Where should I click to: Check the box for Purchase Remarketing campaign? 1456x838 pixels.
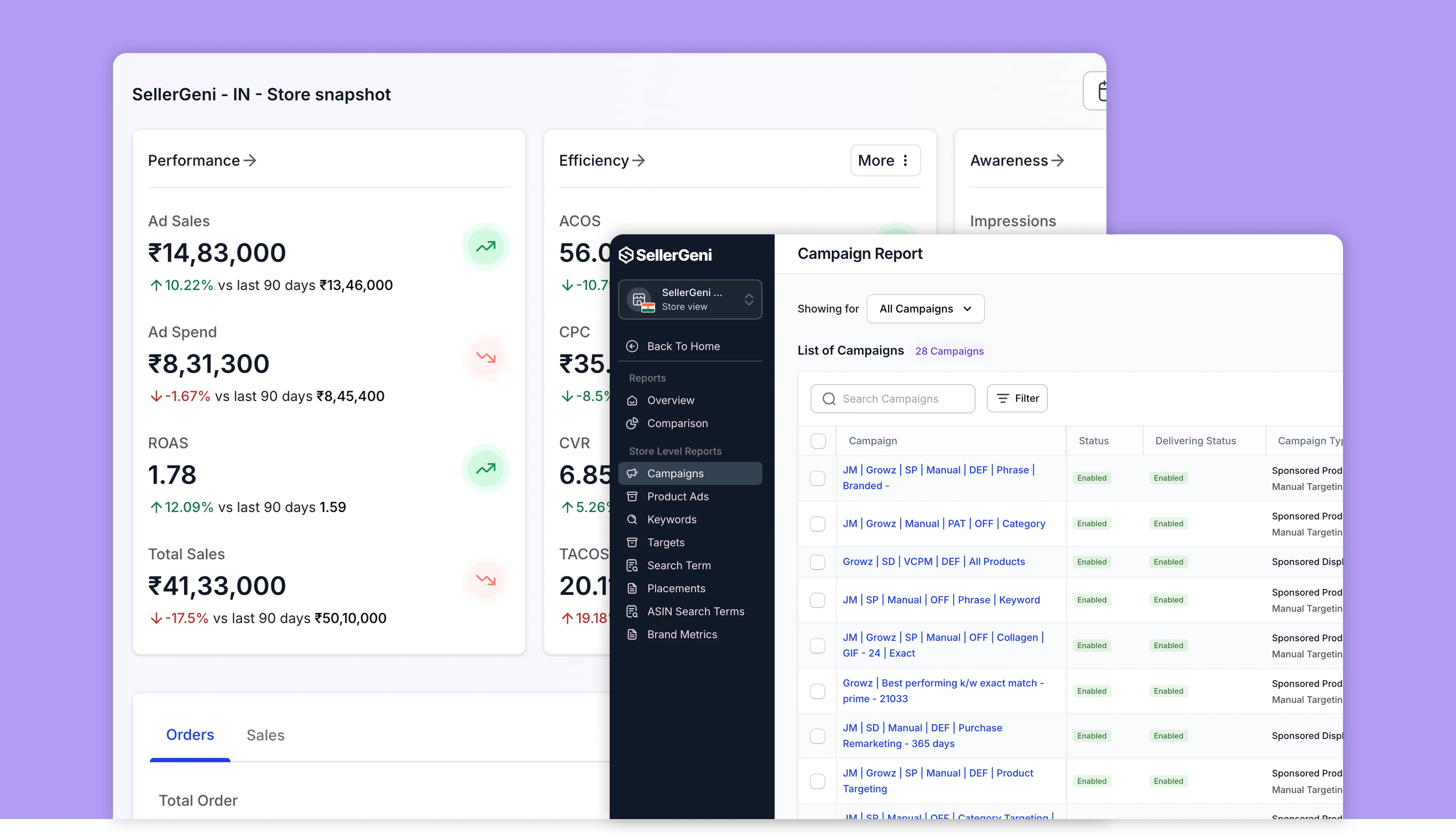coord(817,736)
